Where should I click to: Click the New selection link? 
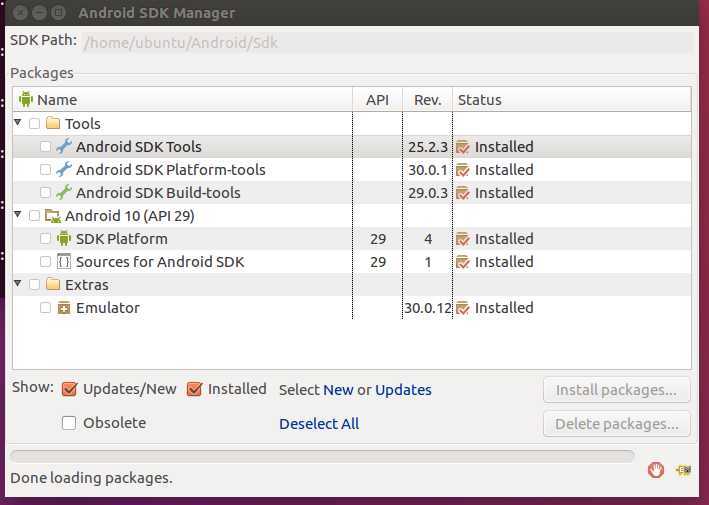pyautogui.click(x=338, y=390)
